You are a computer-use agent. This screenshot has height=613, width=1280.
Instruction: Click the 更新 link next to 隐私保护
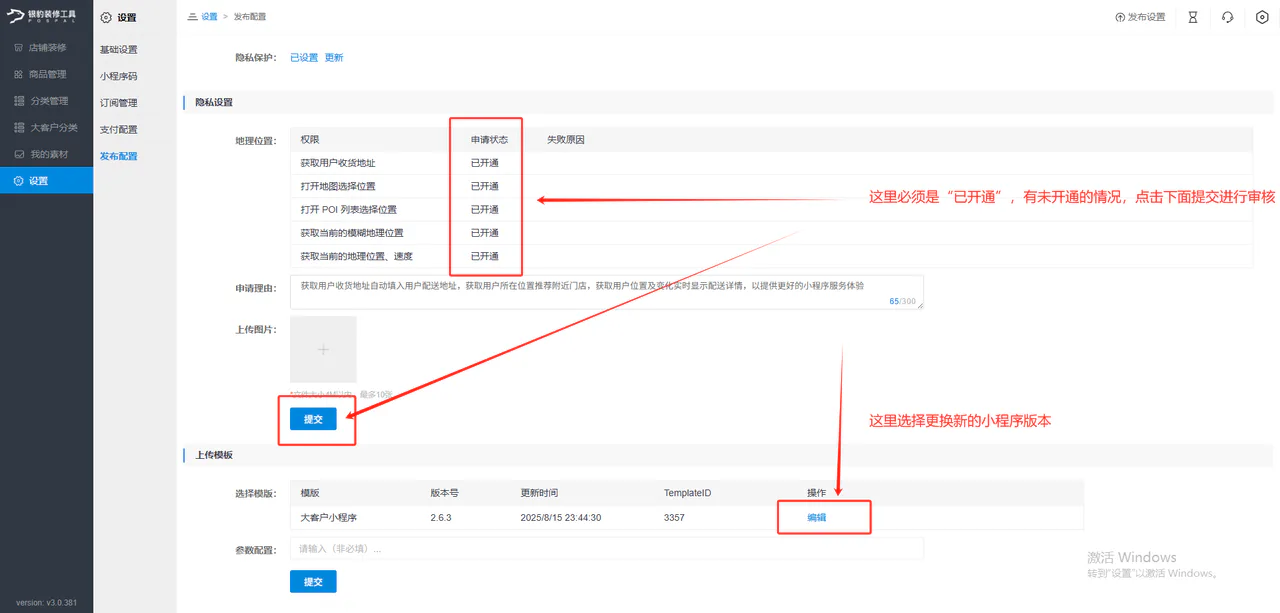334,58
